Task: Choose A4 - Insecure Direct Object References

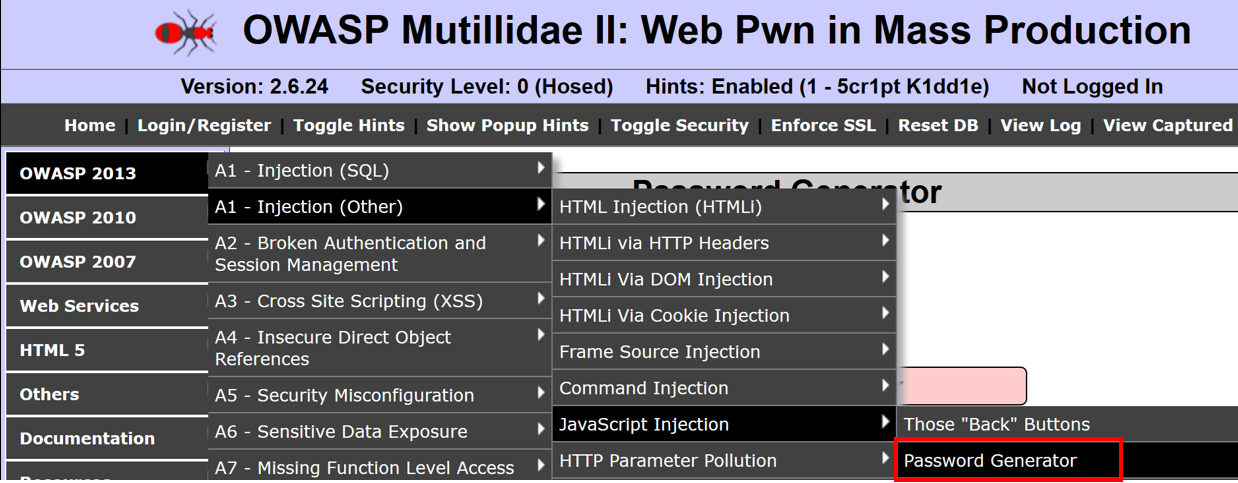Action: pyautogui.click(x=380, y=348)
